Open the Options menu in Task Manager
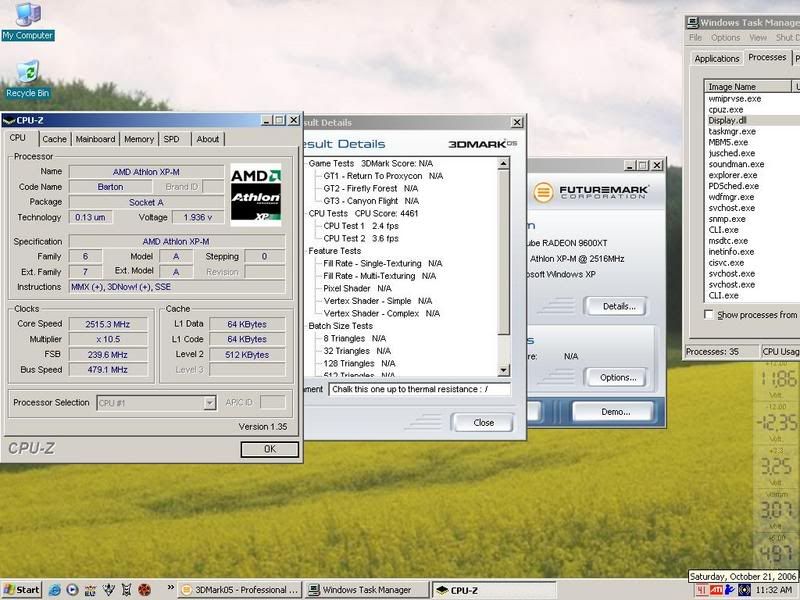 pyautogui.click(x=725, y=38)
